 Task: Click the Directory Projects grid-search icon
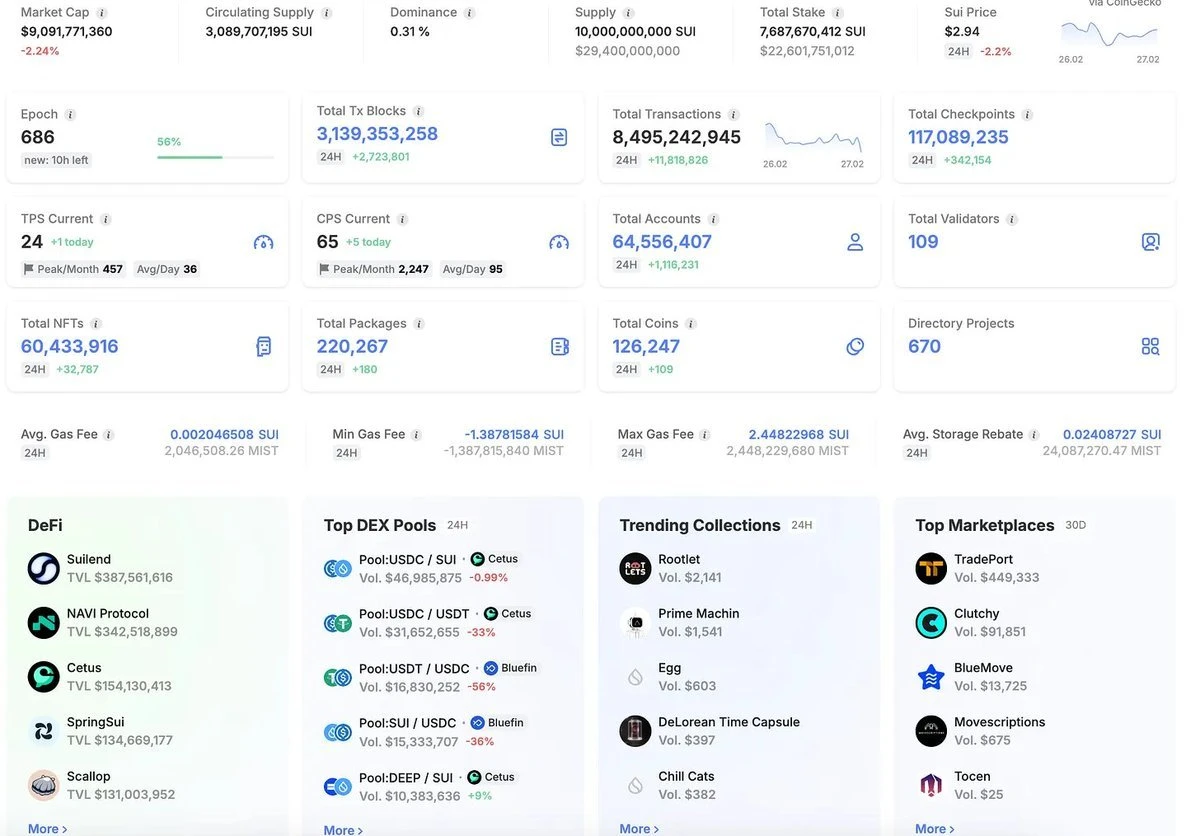(1151, 347)
